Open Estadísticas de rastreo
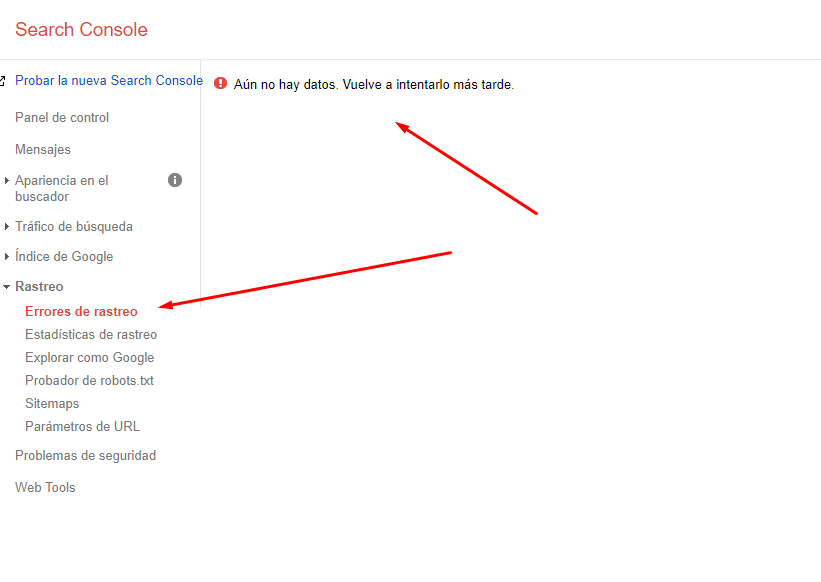Screen dimensions: 821x582 (91, 334)
